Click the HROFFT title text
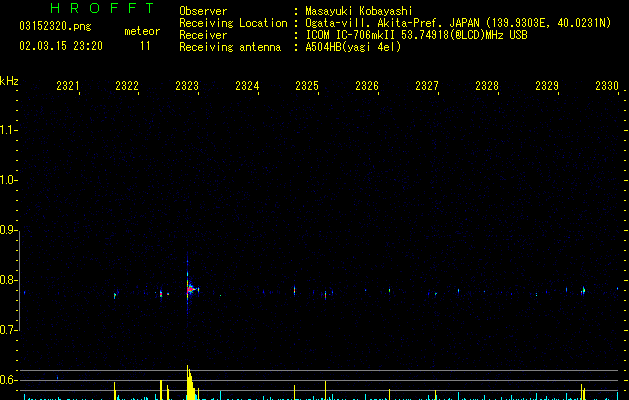This screenshot has height=400, width=629. point(102,8)
